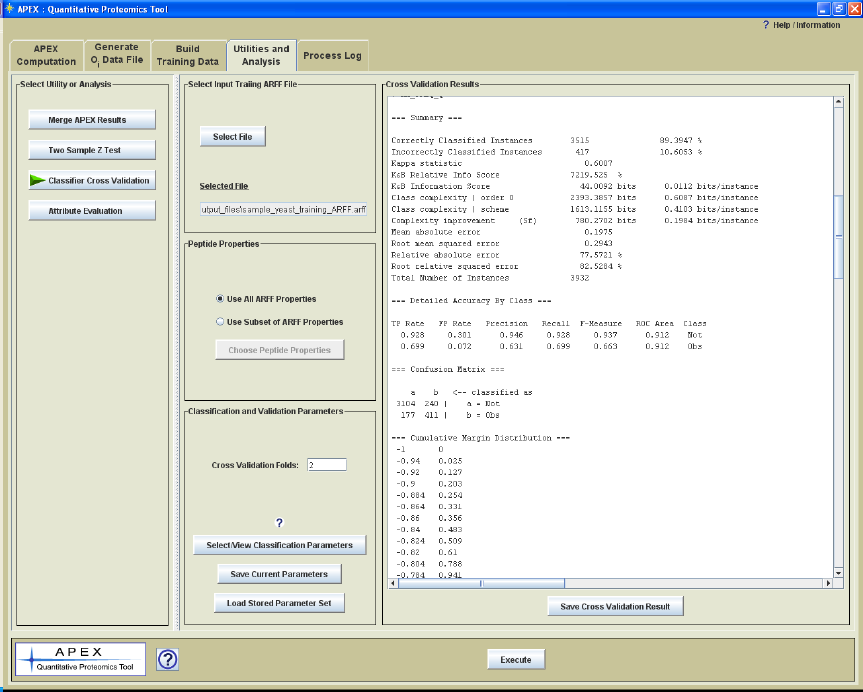Click the round help icon at bottom
The width and height of the screenshot is (863, 692).
(168, 659)
